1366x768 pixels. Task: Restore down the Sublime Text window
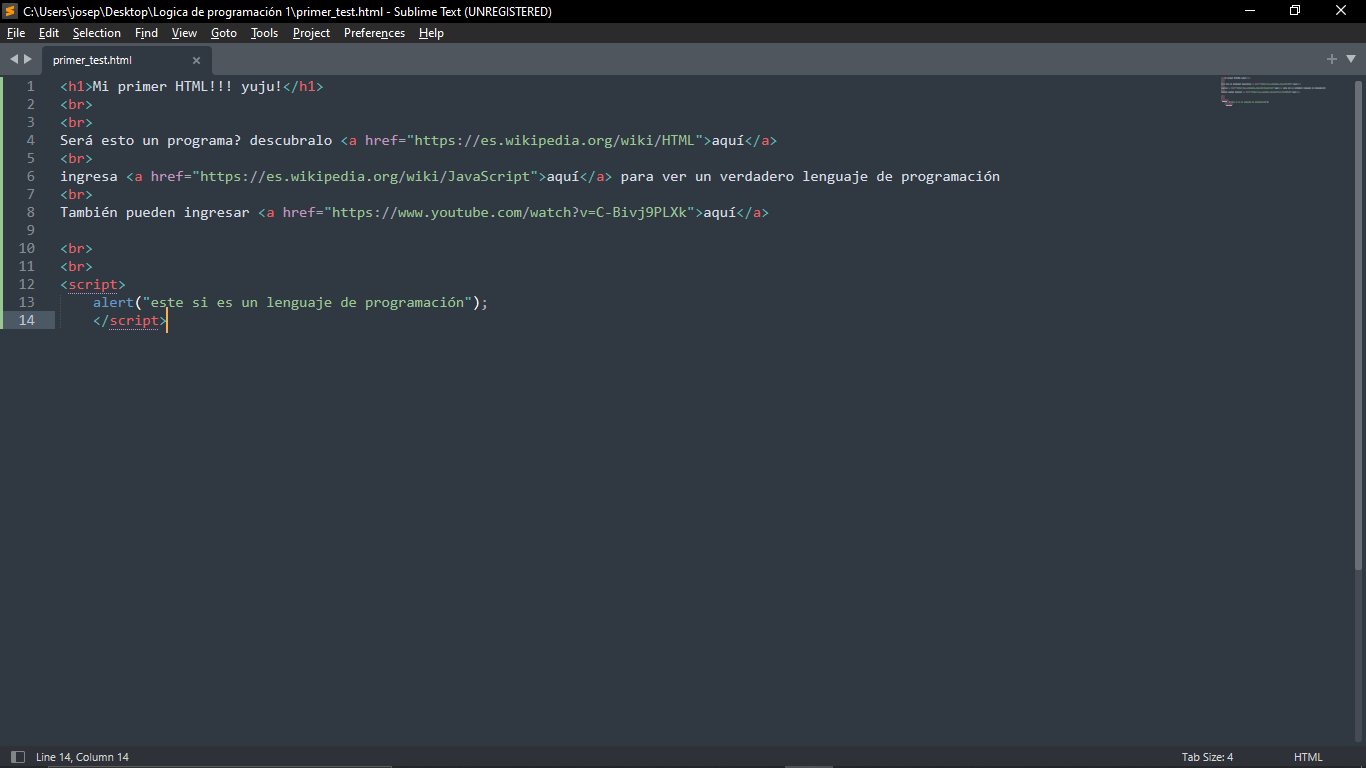coord(1295,11)
